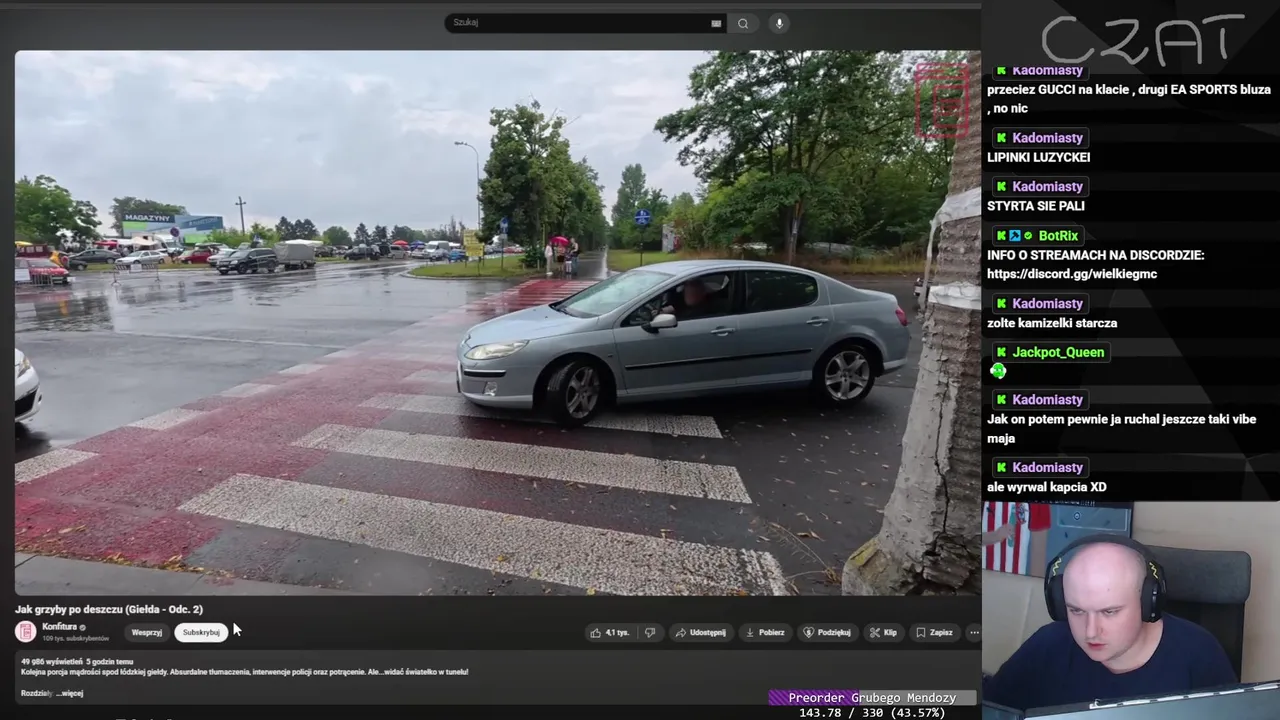This screenshot has width=1280, height=720.
Task: Click the chat message 'zolte kamizelki starcza'
Action: click(x=1052, y=323)
